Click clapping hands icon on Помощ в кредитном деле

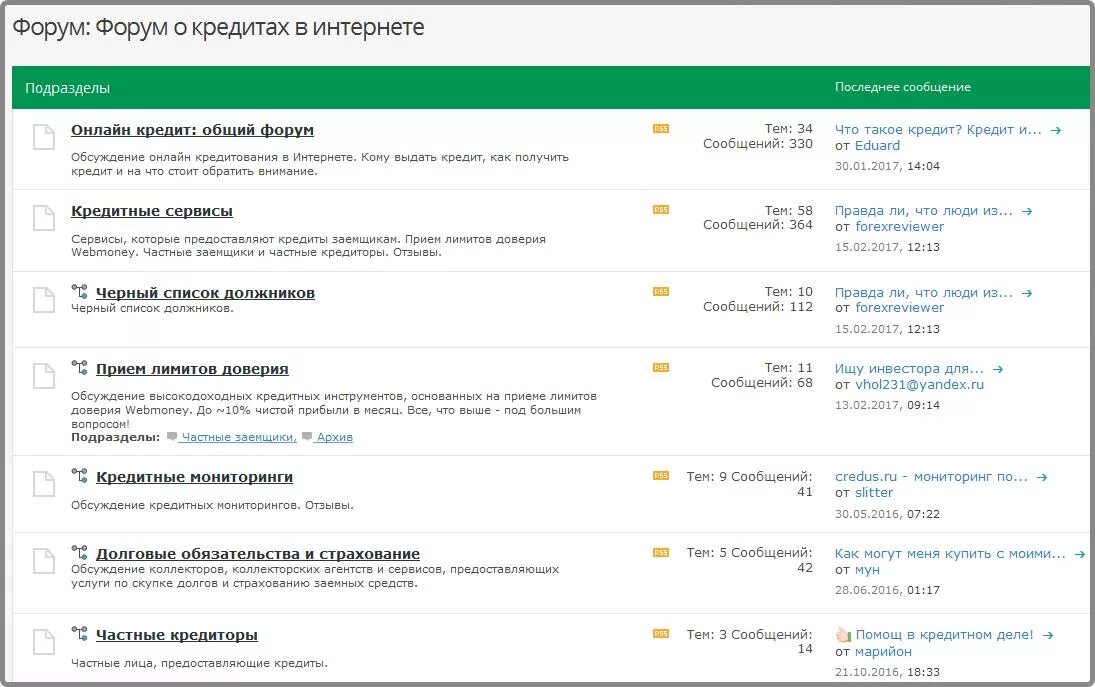[x=845, y=634]
